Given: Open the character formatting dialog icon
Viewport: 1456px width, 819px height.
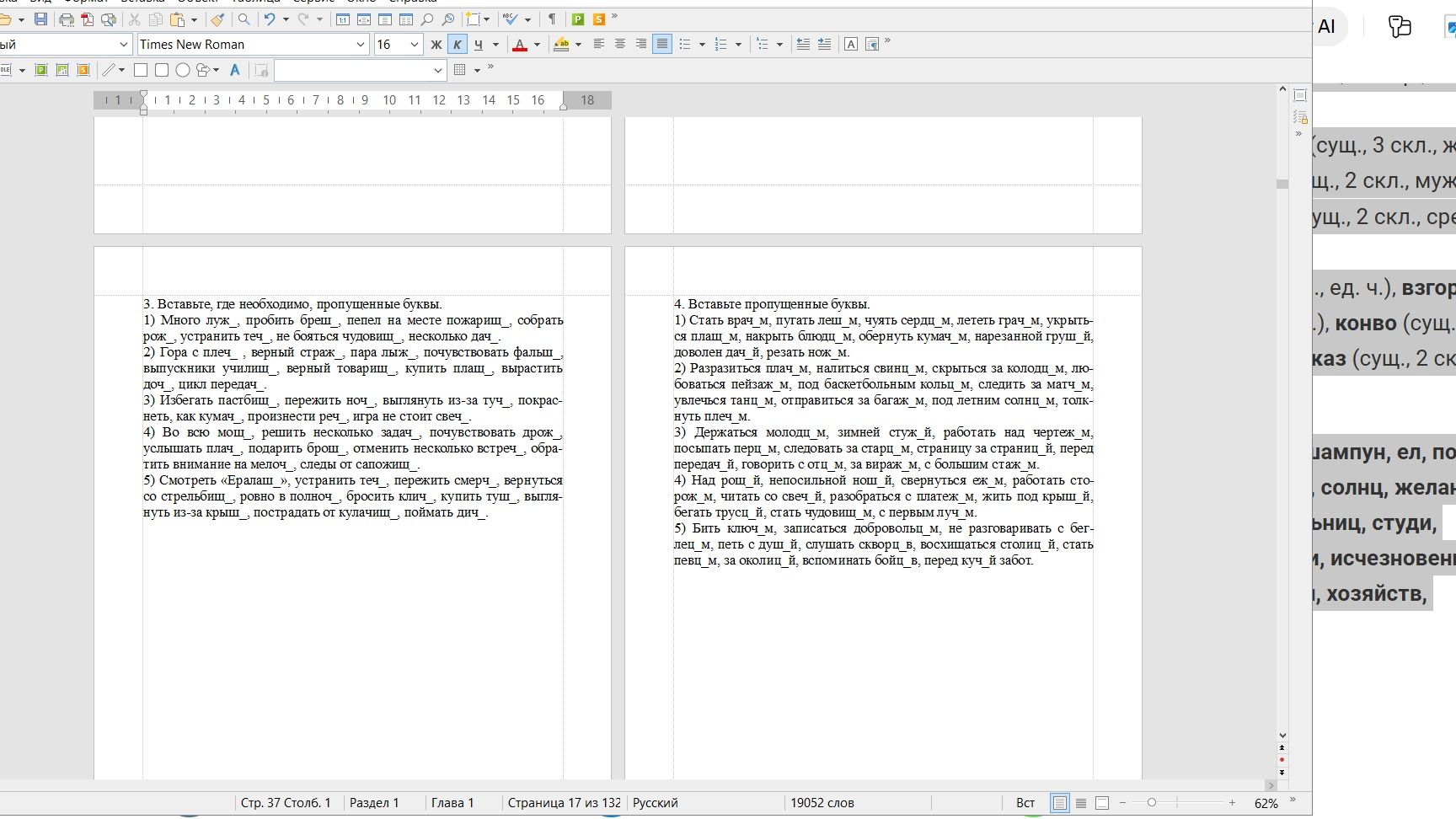Looking at the screenshot, I should pyautogui.click(x=851, y=45).
